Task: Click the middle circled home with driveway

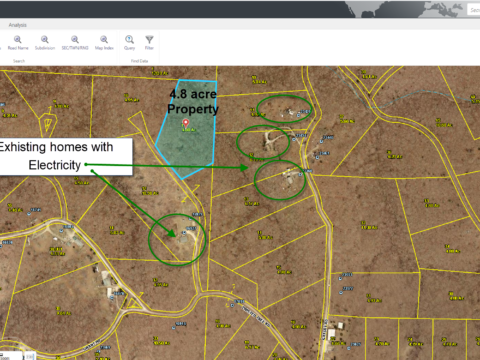Action: pyautogui.click(x=263, y=142)
